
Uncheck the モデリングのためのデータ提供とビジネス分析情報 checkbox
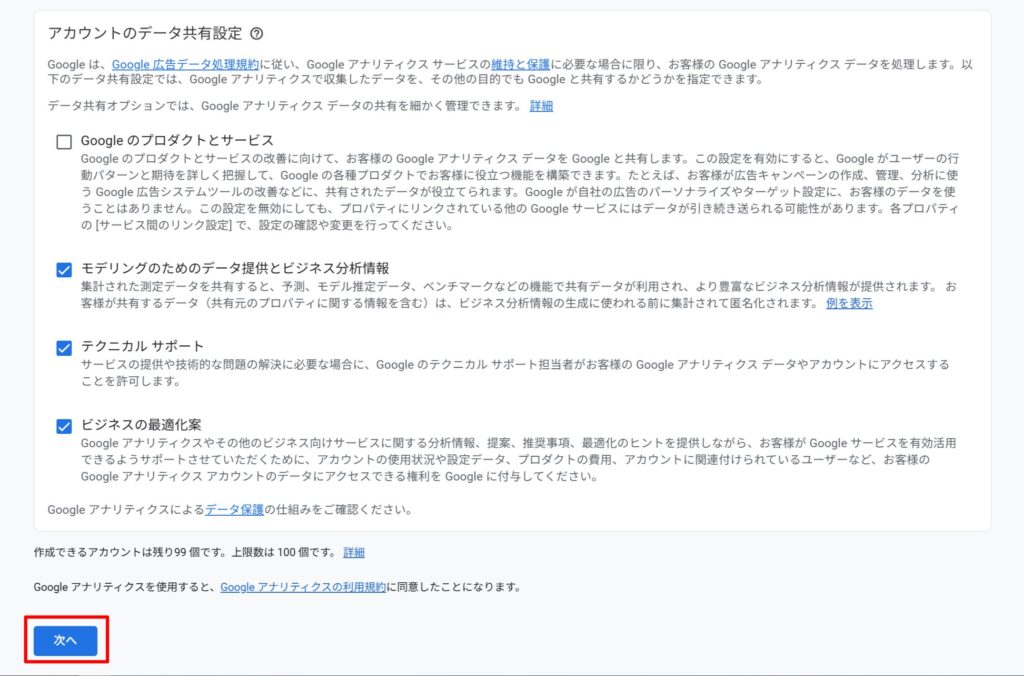tap(65, 269)
